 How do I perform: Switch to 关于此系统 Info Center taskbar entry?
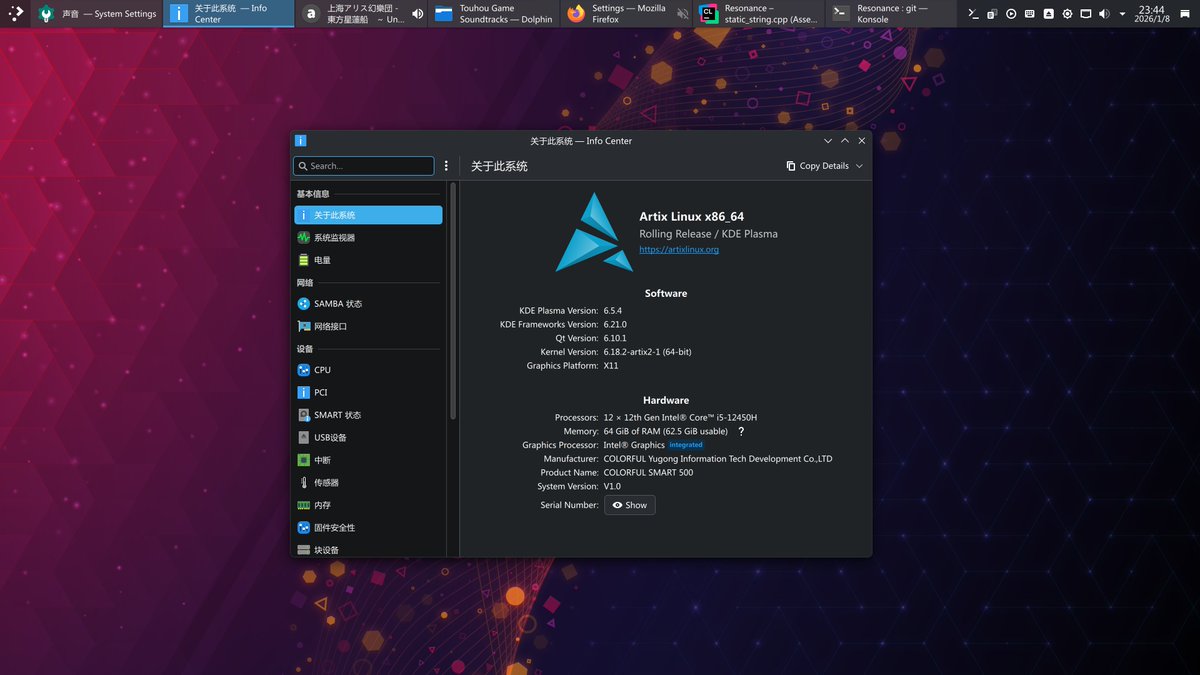pos(229,14)
